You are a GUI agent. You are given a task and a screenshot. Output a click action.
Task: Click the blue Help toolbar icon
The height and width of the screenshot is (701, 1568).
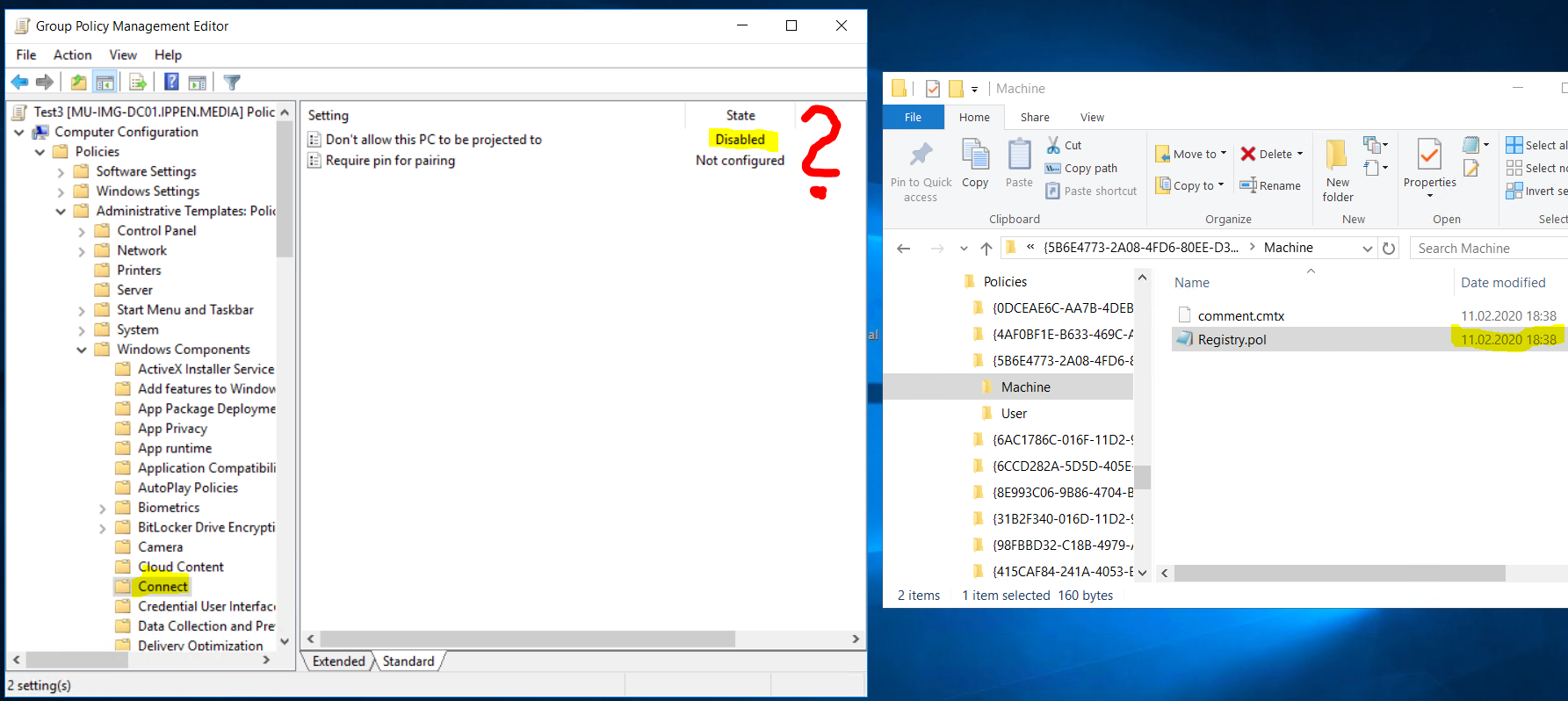tap(172, 83)
